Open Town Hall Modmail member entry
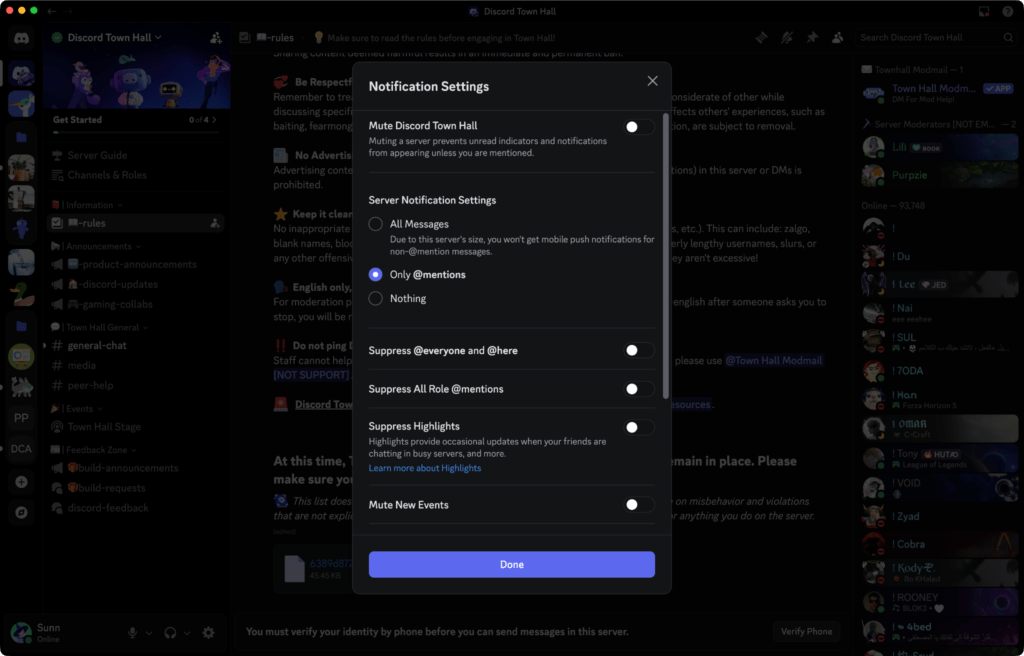1024x656 pixels. pyautogui.click(x=938, y=93)
